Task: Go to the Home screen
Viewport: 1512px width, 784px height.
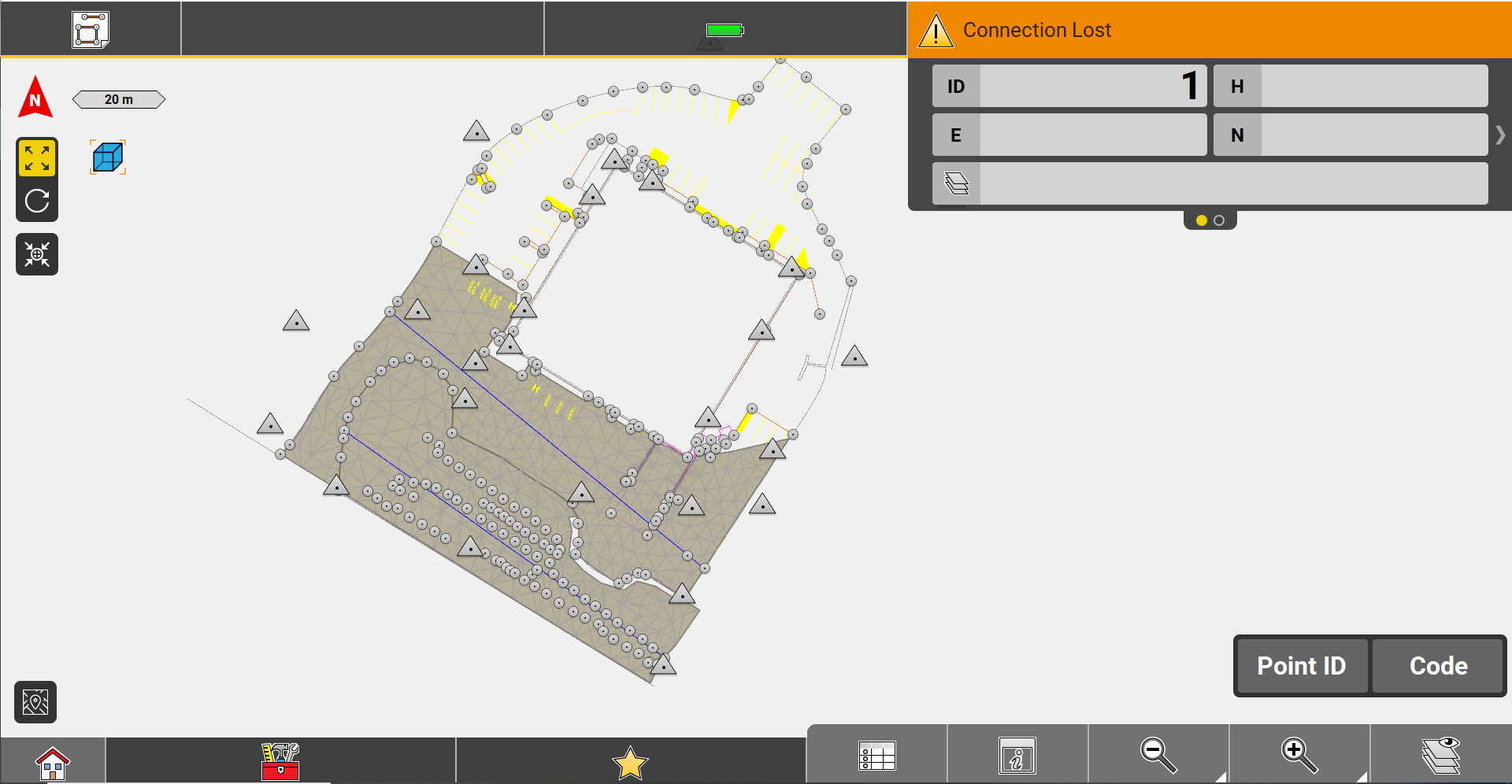Action: pos(53,762)
